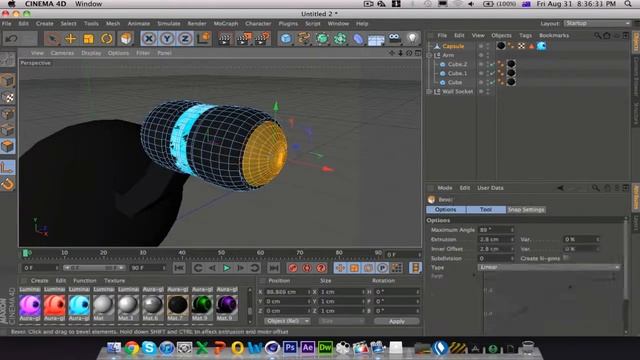Collapse the Arm null group

coord(429,55)
